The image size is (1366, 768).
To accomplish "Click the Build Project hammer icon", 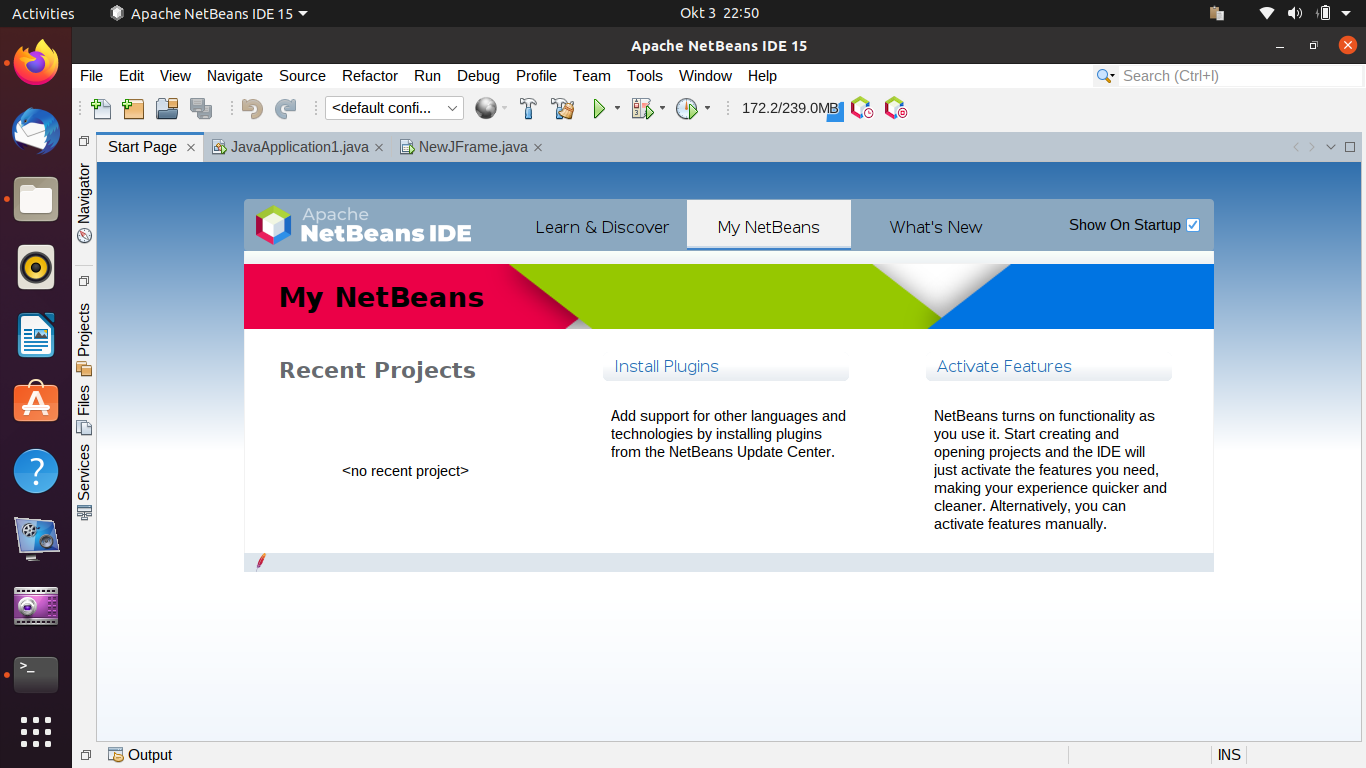I will pos(529,108).
